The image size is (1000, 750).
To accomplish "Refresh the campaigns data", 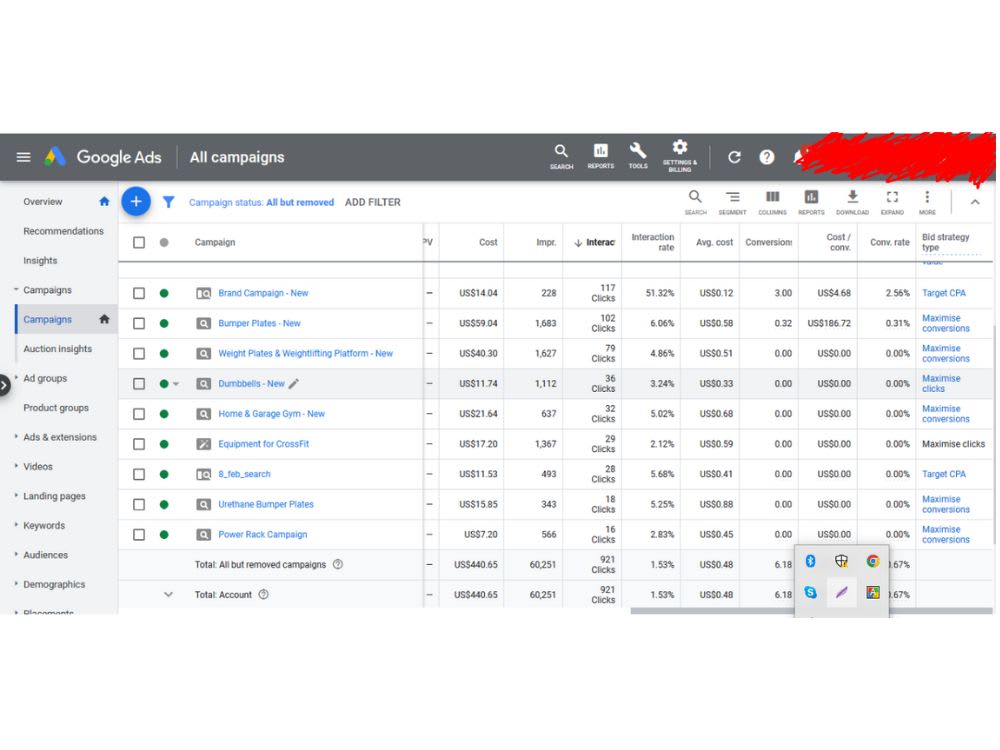I will coord(734,157).
